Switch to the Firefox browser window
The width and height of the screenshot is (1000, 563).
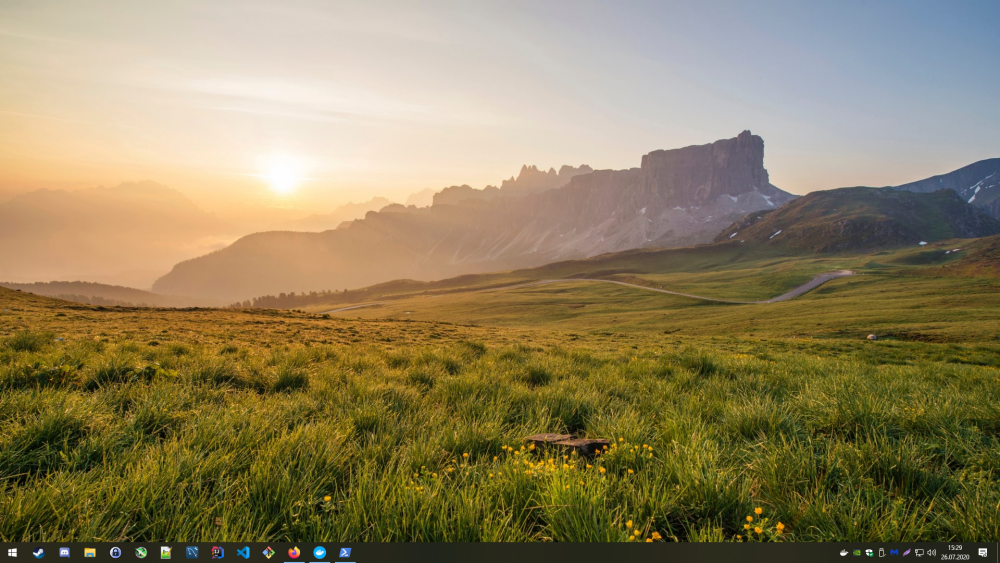point(294,552)
